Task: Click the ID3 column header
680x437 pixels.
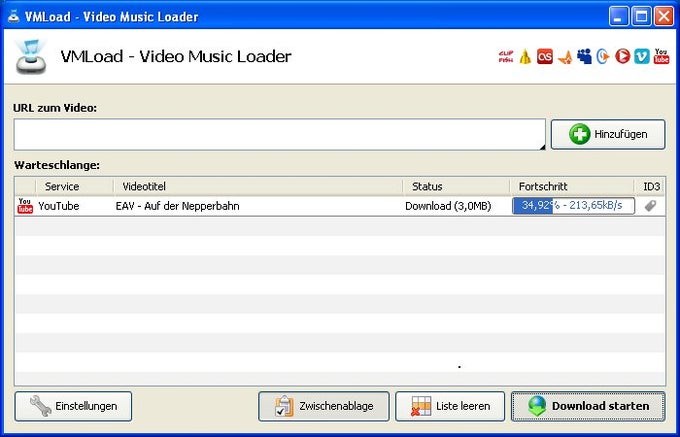Action: coord(651,186)
